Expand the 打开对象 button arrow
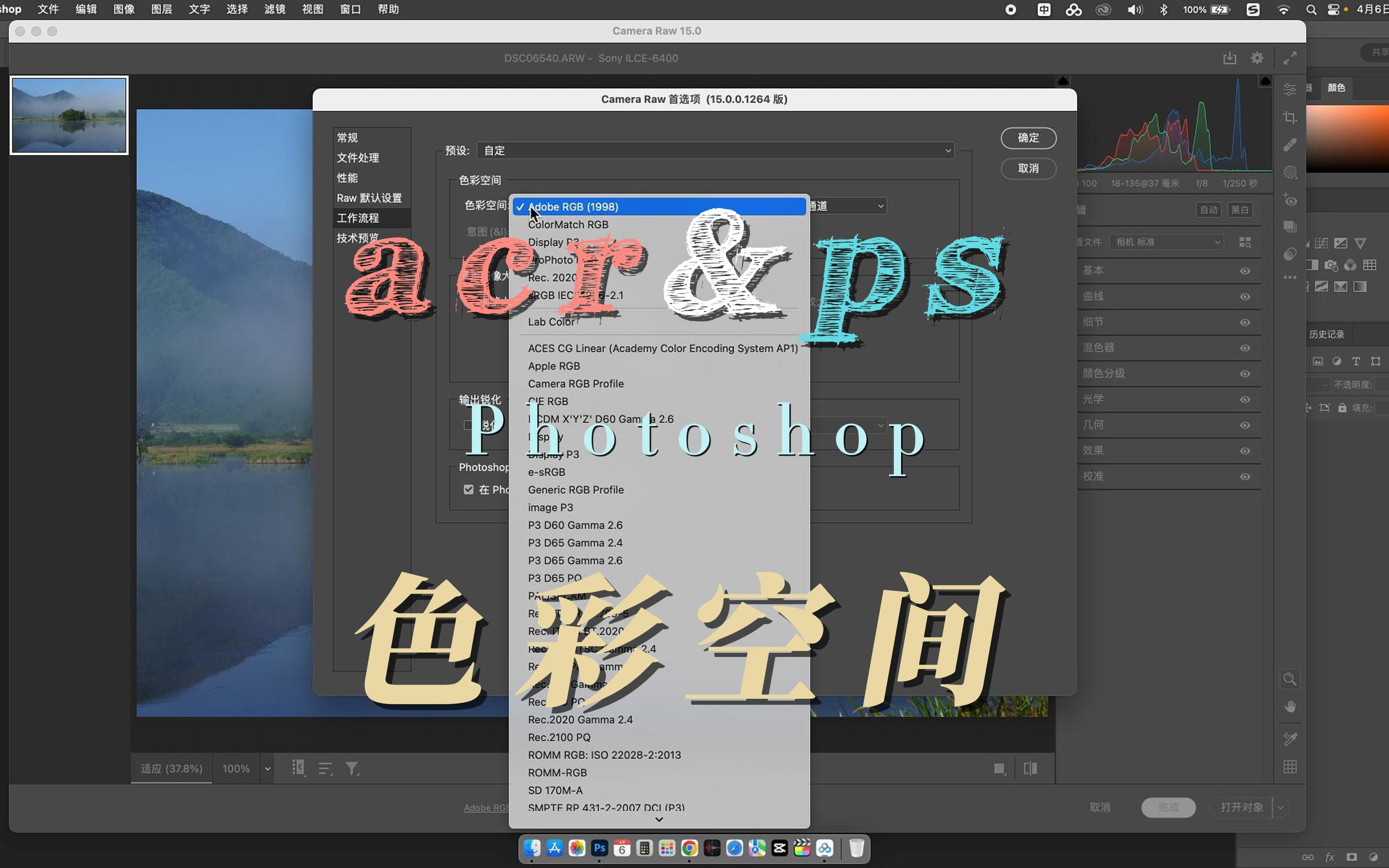The width and height of the screenshot is (1389, 868). click(1280, 807)
